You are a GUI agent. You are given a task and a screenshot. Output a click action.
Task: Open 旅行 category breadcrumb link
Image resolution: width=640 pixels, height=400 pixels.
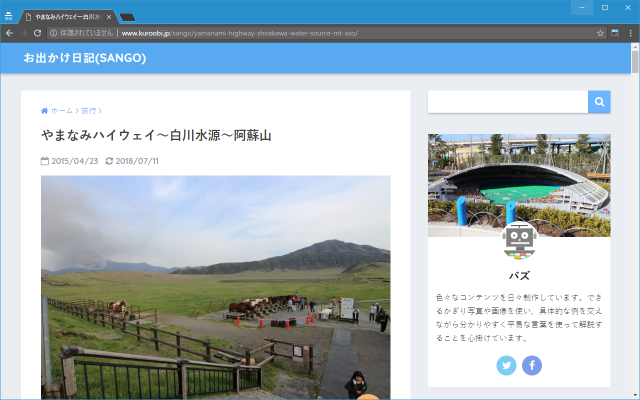click(x=89, y=111)
